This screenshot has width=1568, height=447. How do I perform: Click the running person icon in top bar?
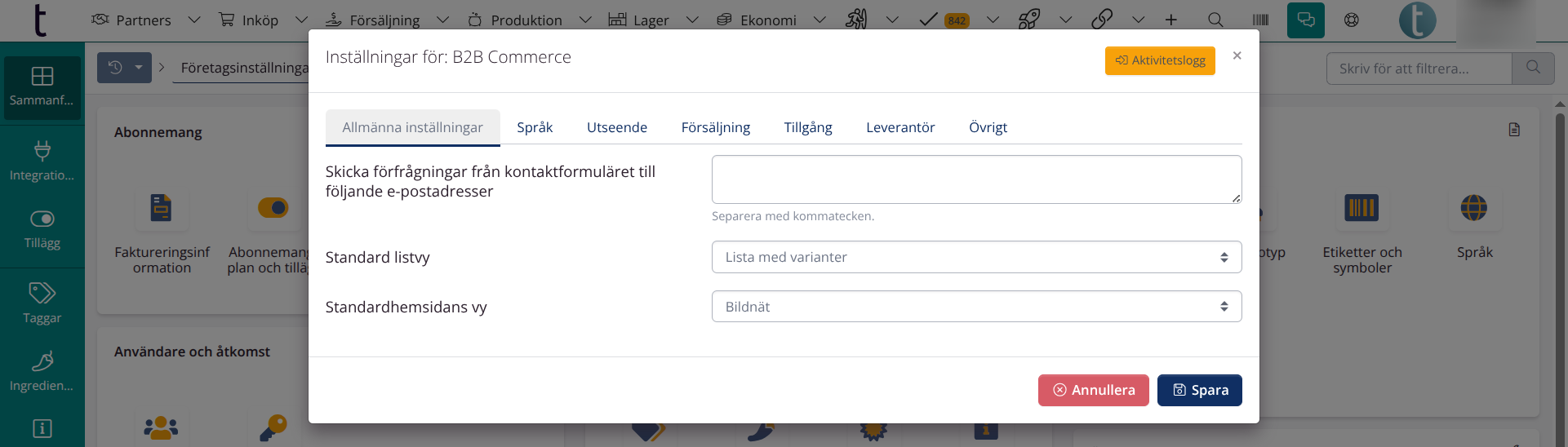point(856,20)
